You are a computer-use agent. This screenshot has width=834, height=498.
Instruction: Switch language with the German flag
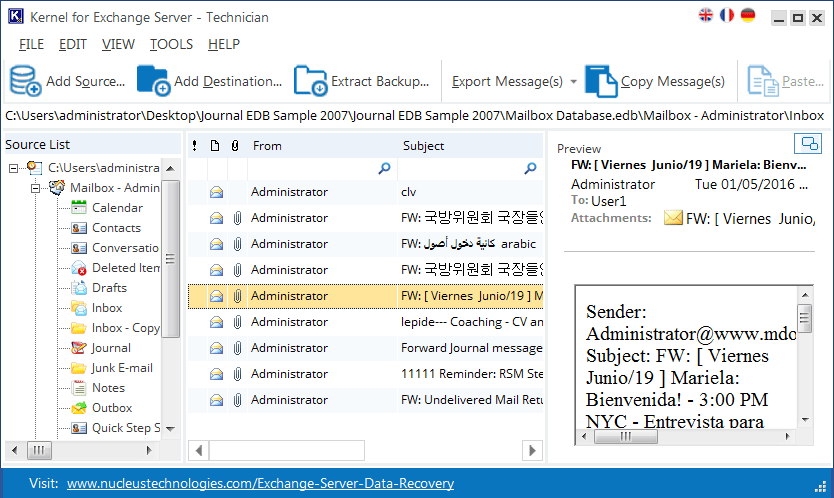point(748,15)
